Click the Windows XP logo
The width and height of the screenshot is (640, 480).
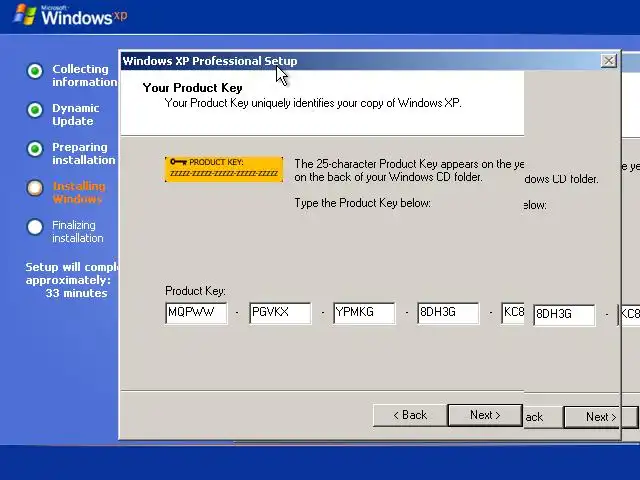point(70,16)
